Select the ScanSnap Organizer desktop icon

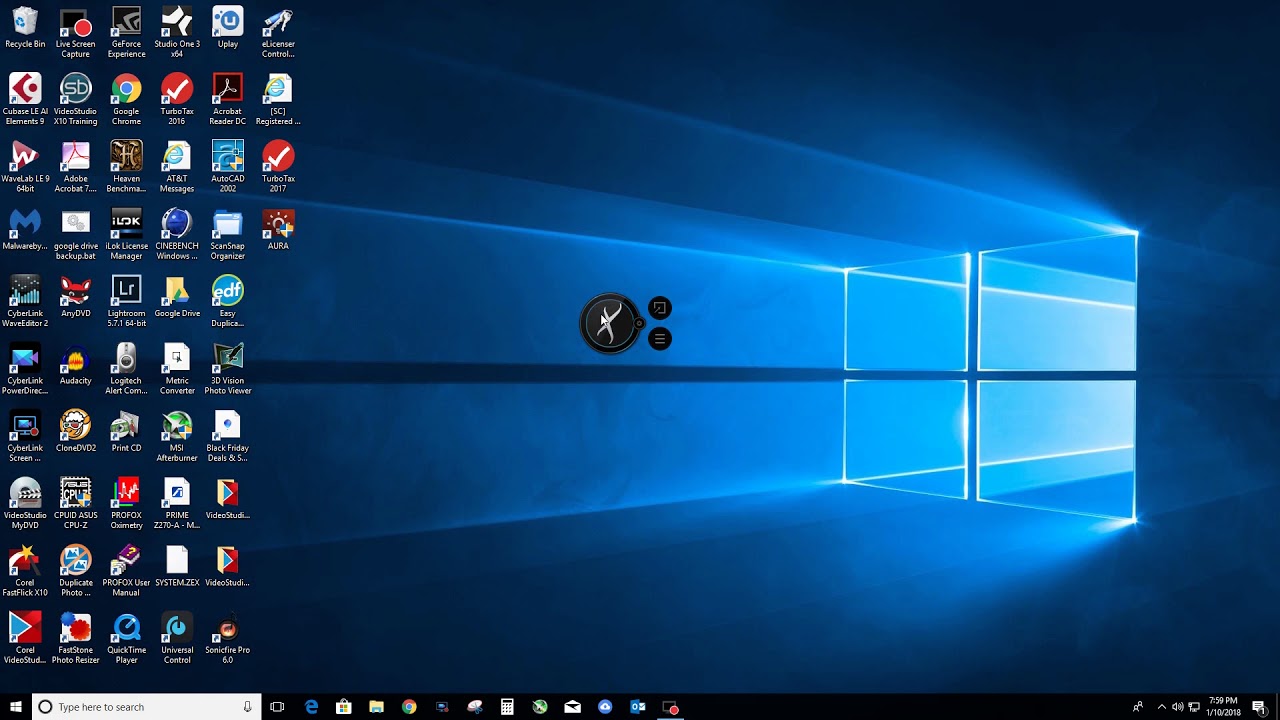[x=228, y=235]
